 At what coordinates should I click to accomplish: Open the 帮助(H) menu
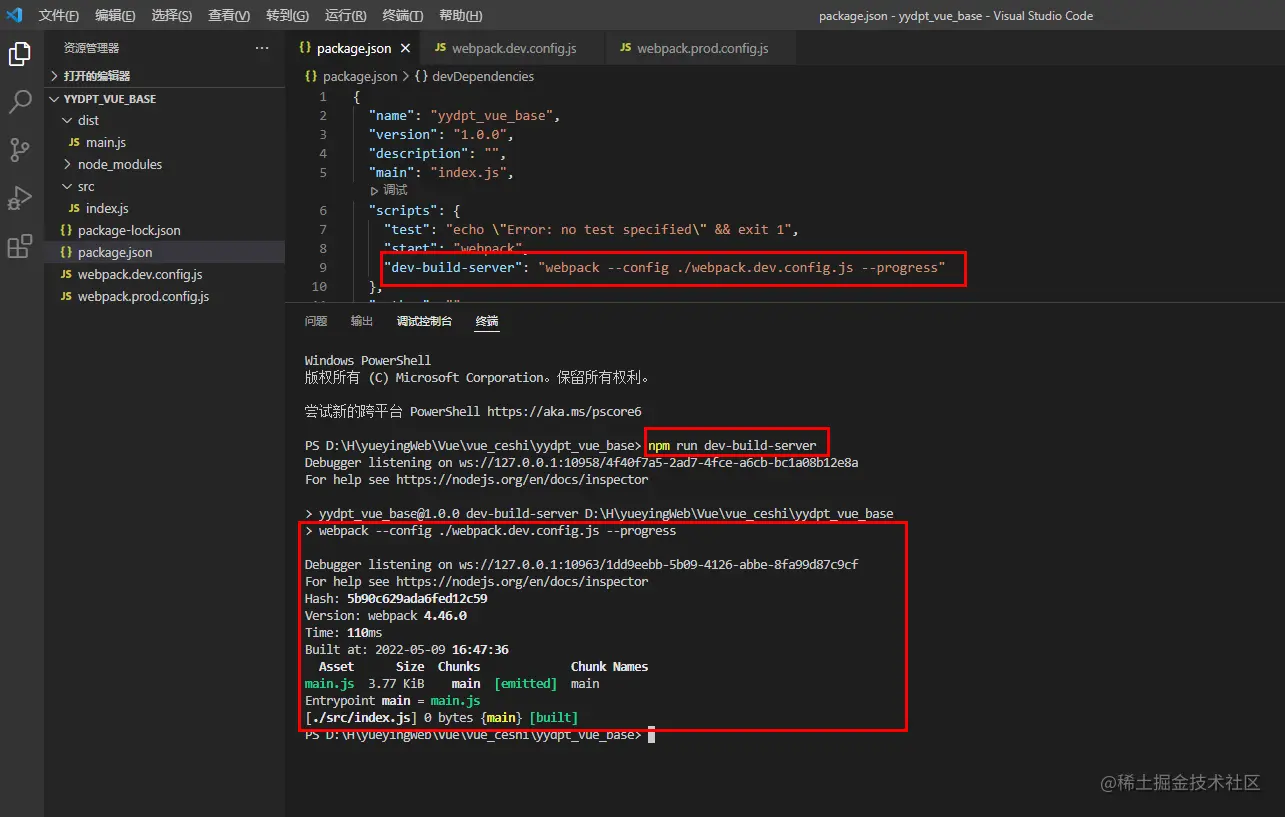460,16
